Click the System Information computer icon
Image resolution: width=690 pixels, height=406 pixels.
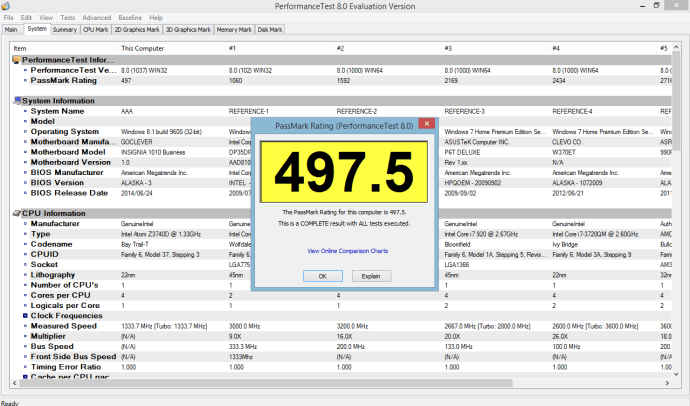pyautogui.click(x=17, y=101)
